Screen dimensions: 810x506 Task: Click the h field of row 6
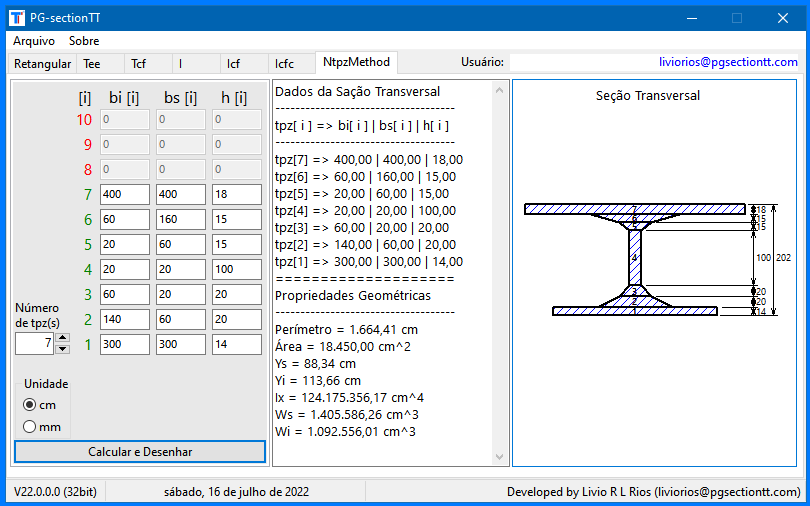[237, 219]
